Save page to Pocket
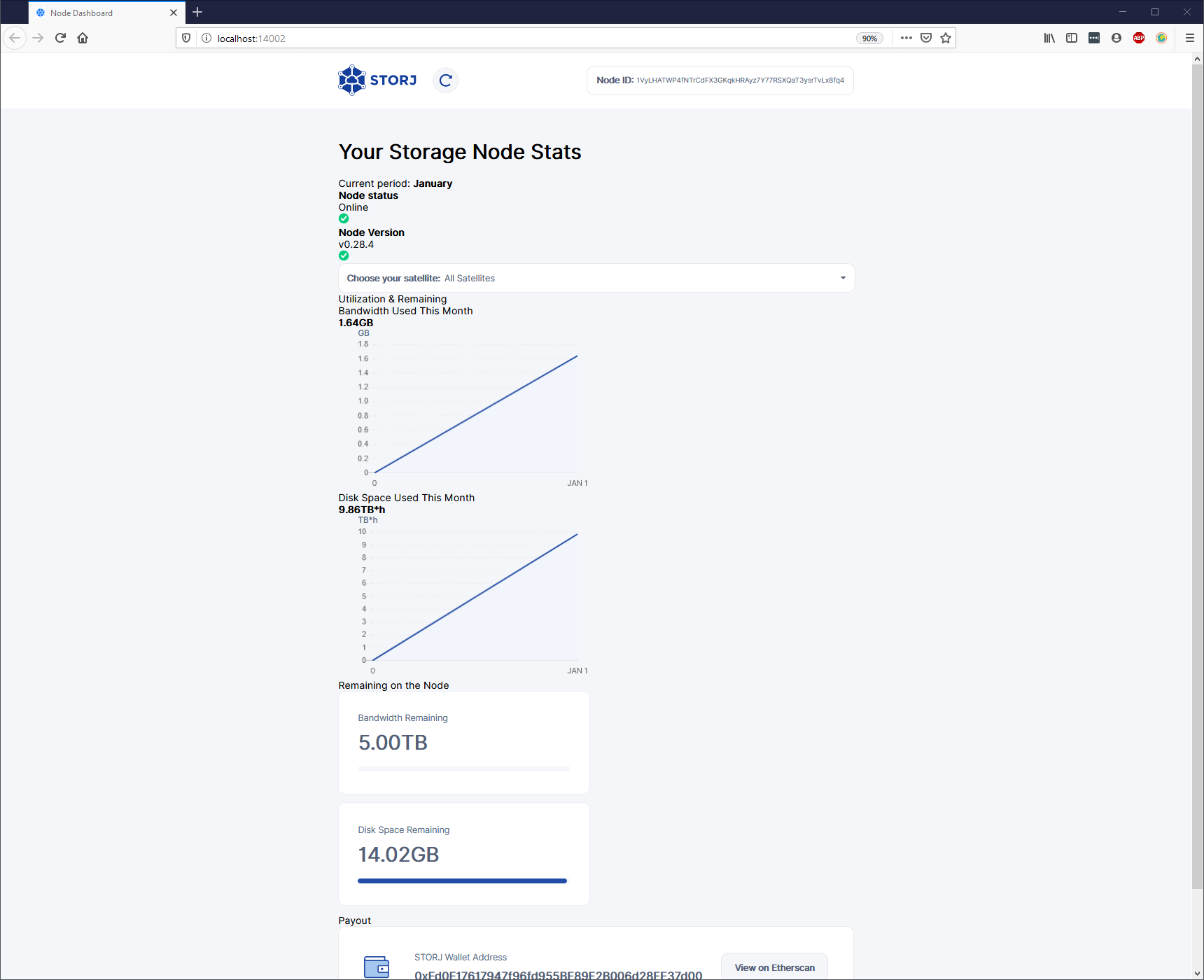 (x=926, y=38)
